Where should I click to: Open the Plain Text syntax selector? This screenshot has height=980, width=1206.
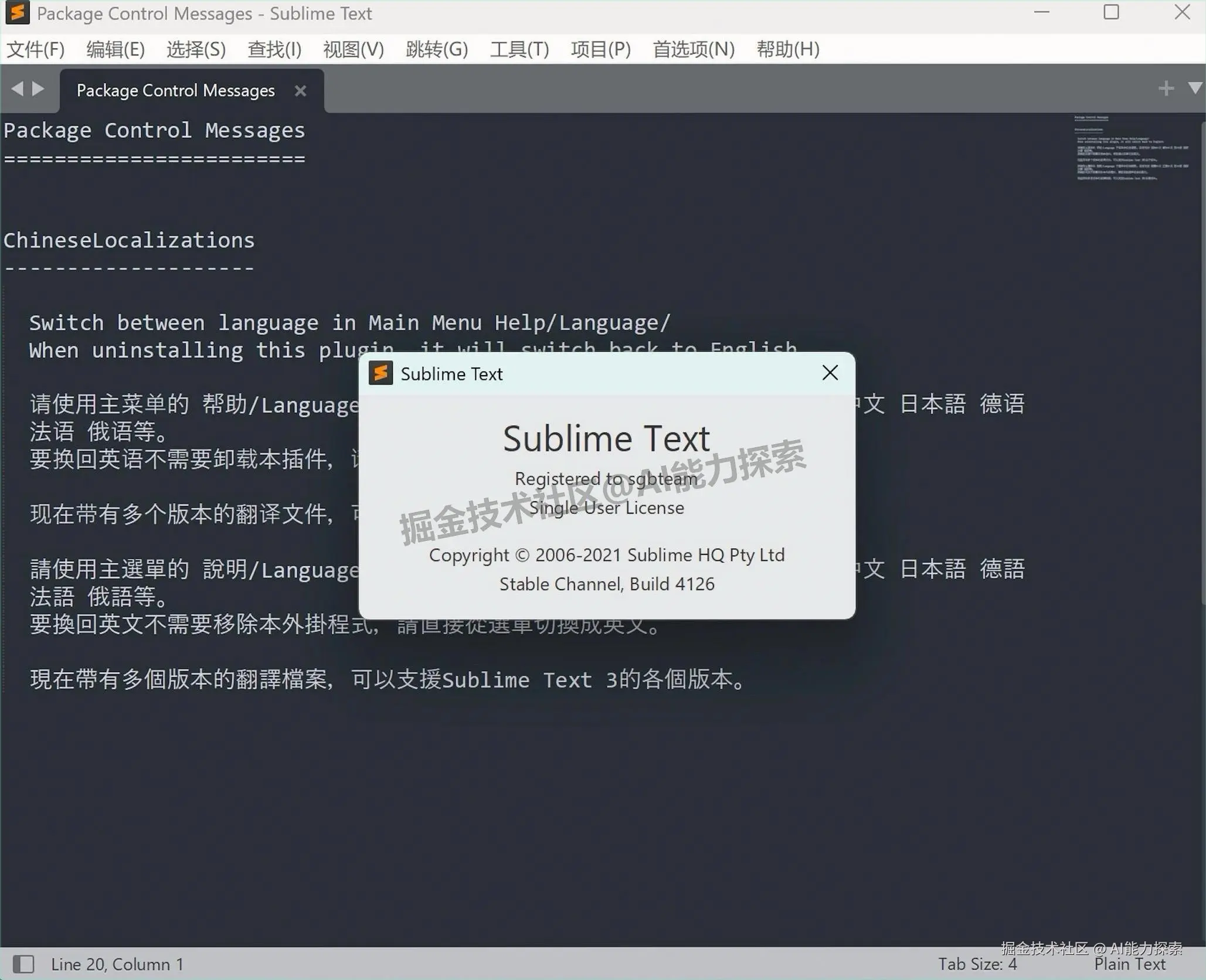[1130, 964]
